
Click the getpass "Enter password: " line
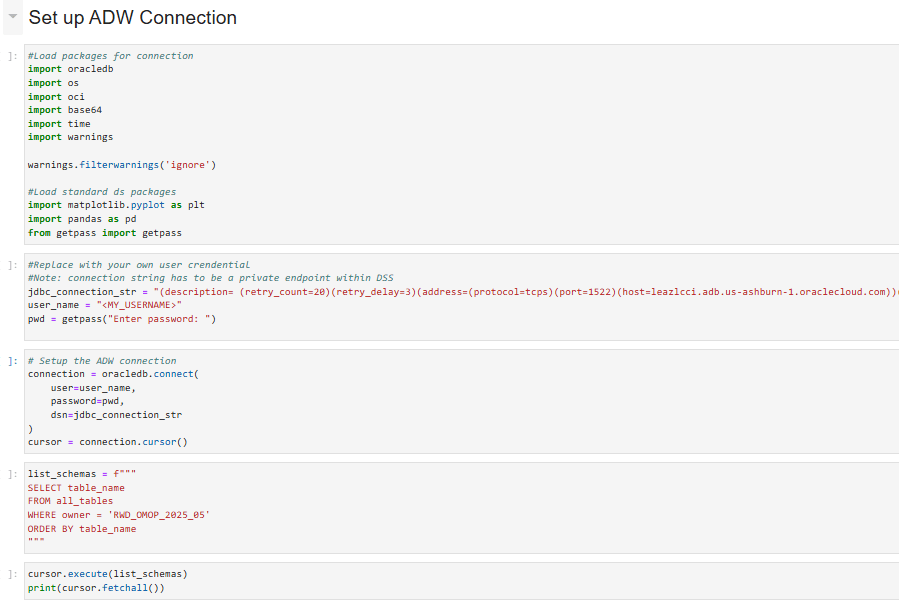point(122,319)
